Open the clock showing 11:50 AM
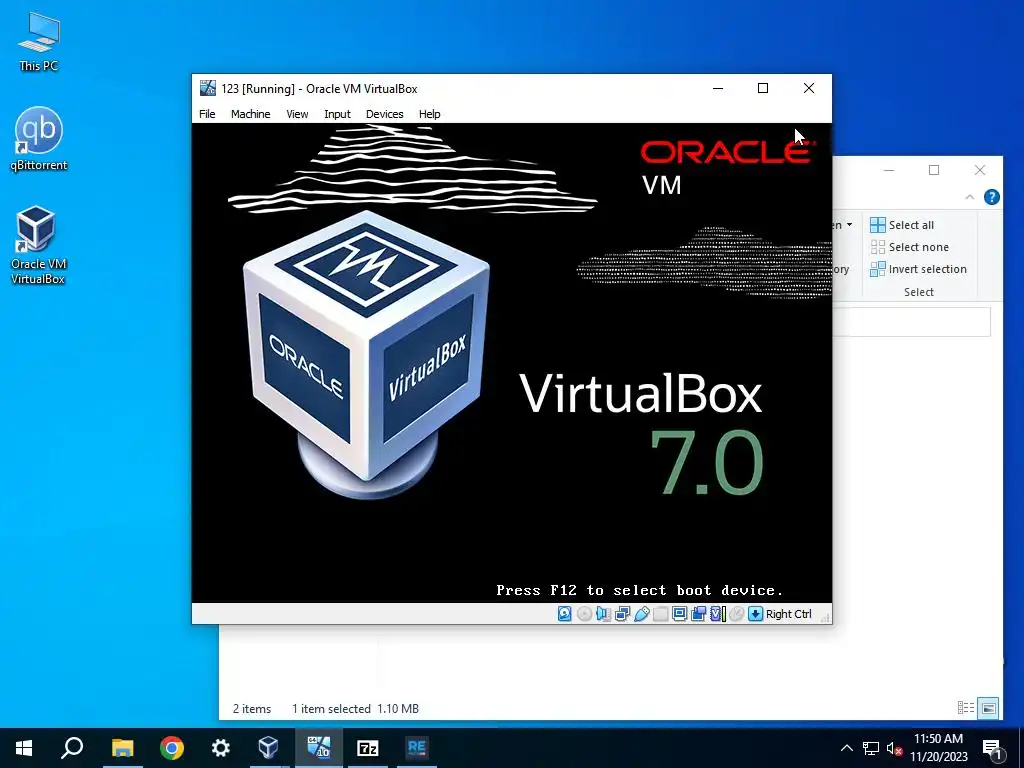This screenshot has width=1024, height=768. (x=938, y=748)
